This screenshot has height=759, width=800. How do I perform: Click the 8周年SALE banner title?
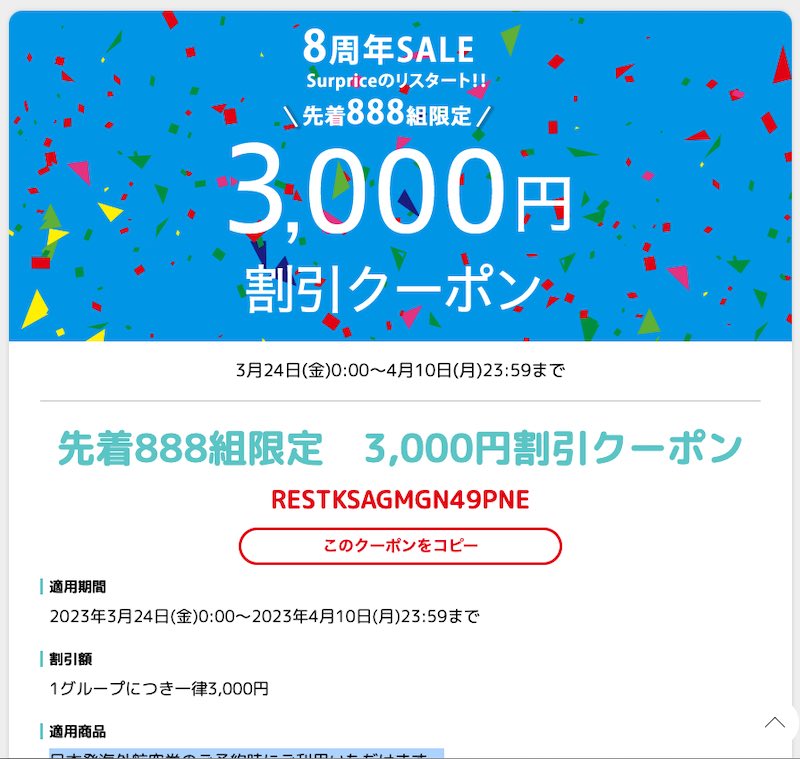point(388,48)
